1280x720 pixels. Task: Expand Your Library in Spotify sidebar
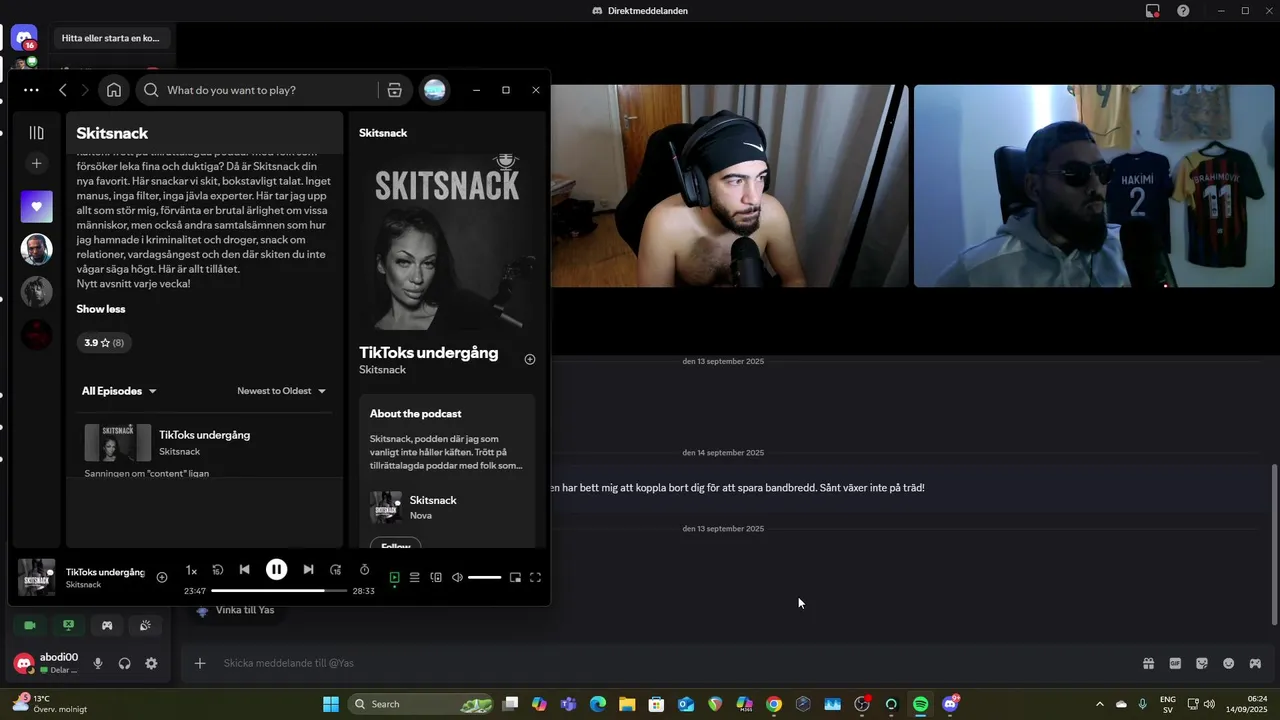(37, 133)
